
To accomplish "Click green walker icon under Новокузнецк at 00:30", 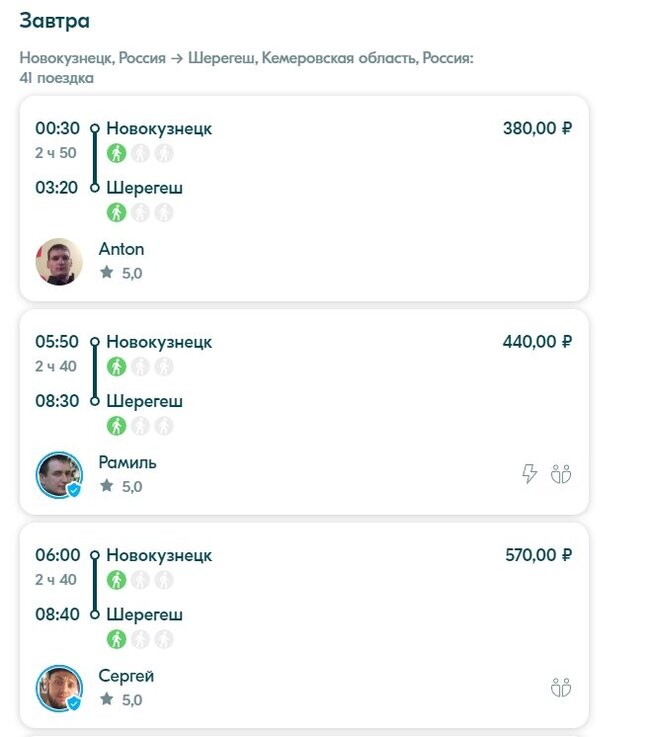I will 117,153.
